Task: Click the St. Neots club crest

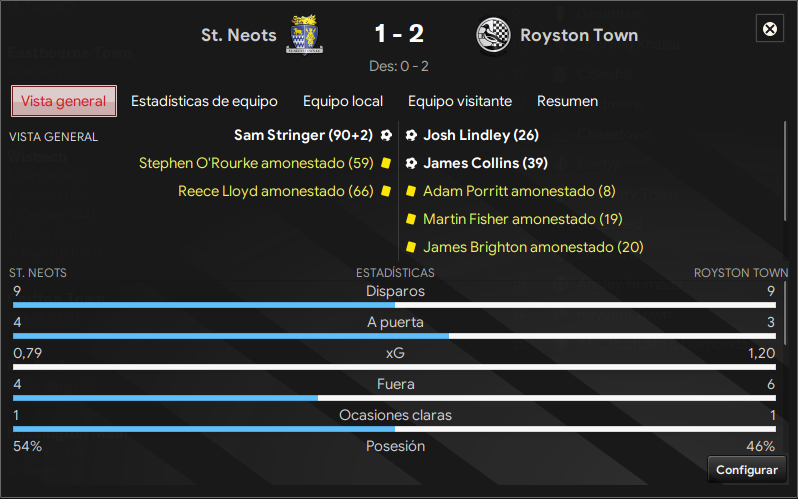Action: tap(304, 35)
